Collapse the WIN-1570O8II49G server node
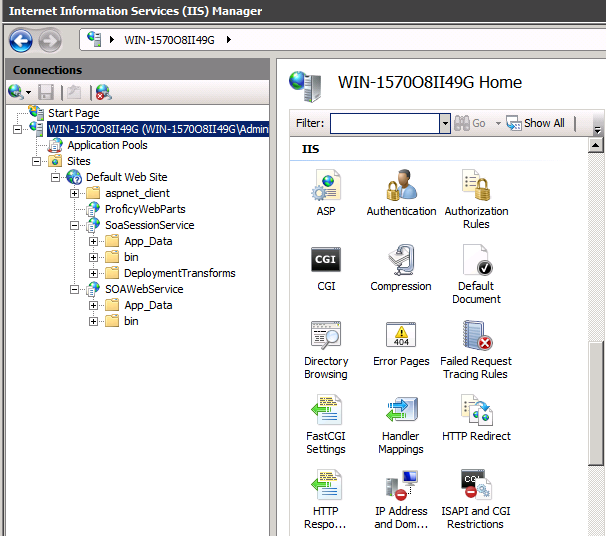 [x=17, y=129]
